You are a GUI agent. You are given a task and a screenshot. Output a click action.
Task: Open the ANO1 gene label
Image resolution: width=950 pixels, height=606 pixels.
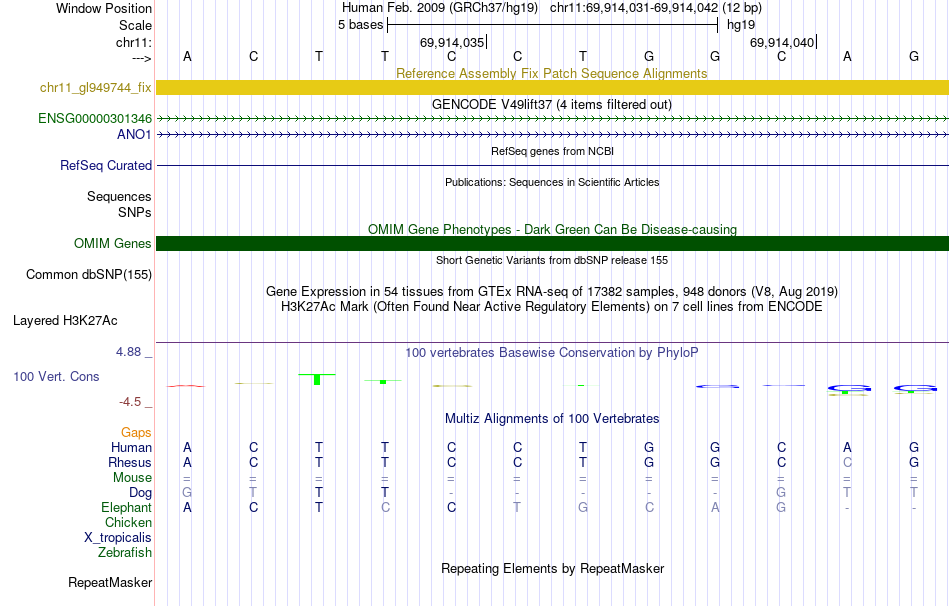point(134,135)
